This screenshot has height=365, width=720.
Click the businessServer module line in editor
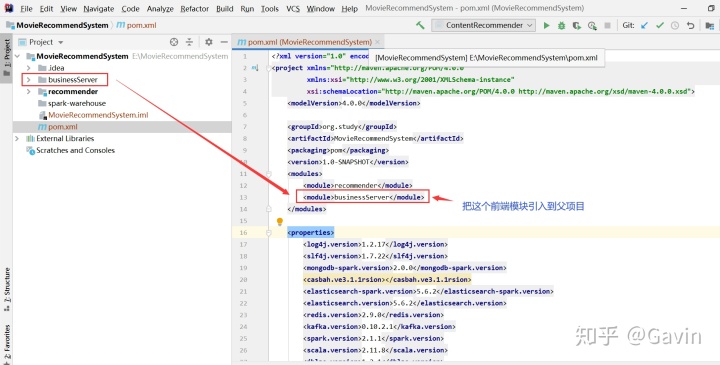(364, 197)
